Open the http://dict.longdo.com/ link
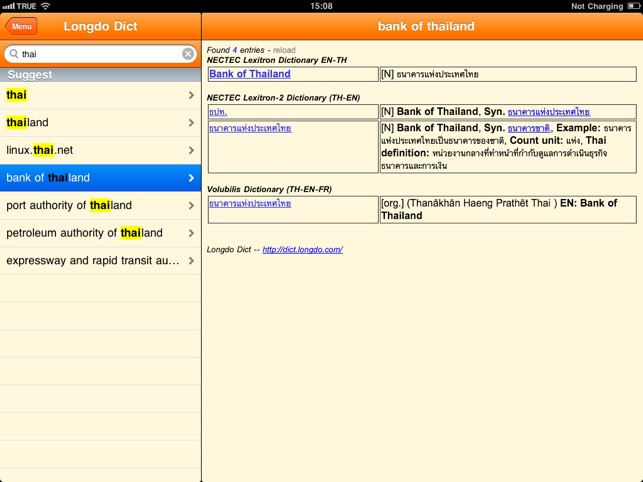This screenshot has width=643, height=482. pos(303,249)
